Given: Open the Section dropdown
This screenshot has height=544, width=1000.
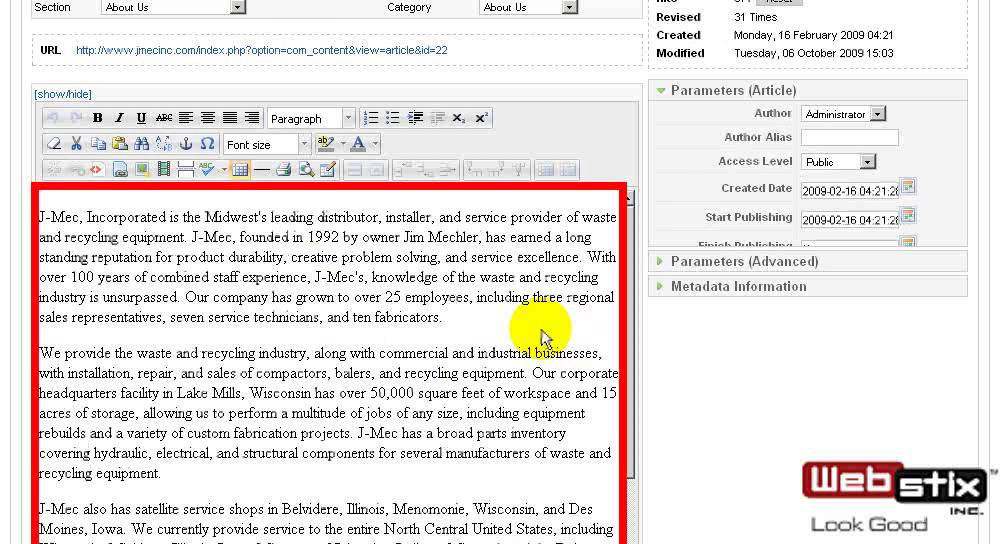Looking at the screenshot, I should point(173,7).
